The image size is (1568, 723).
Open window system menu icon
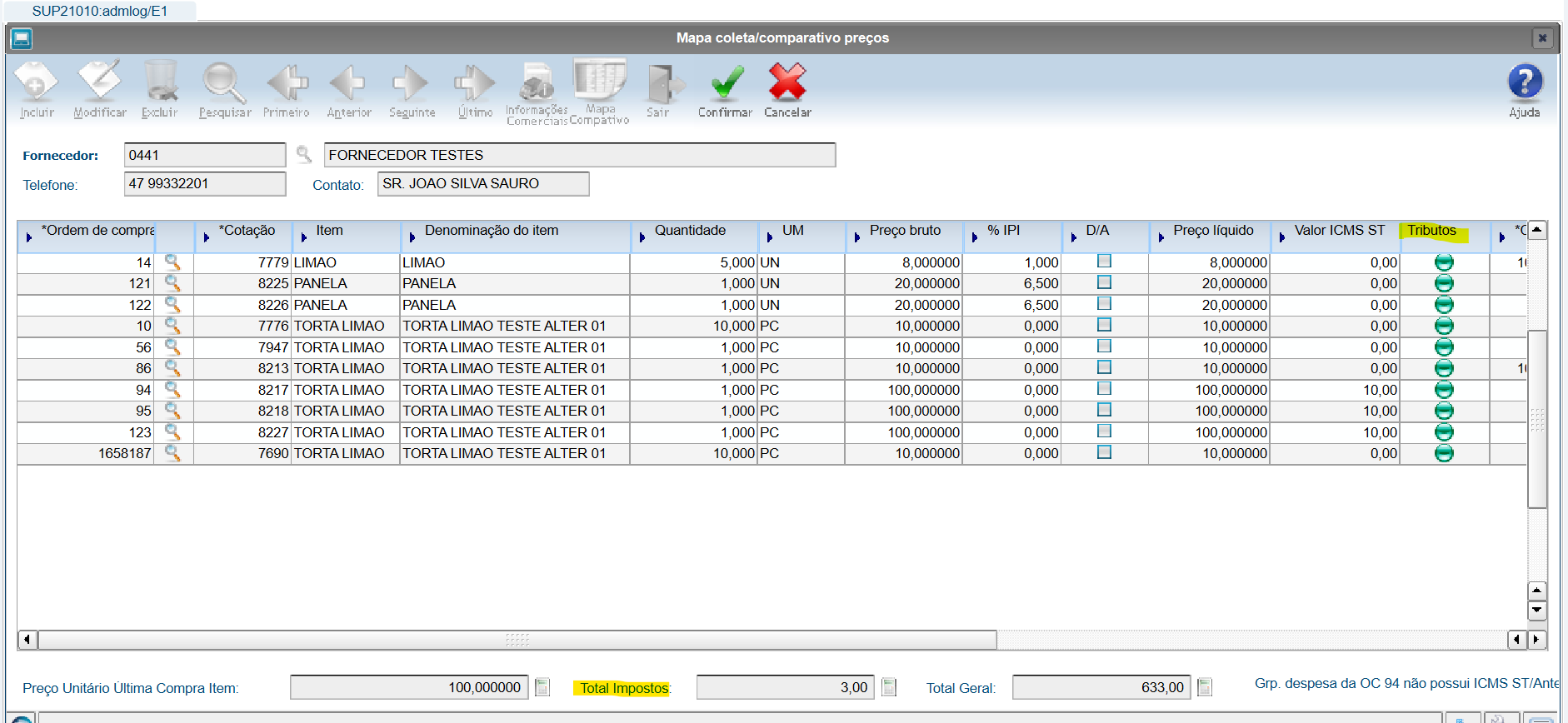pos(22,38)
